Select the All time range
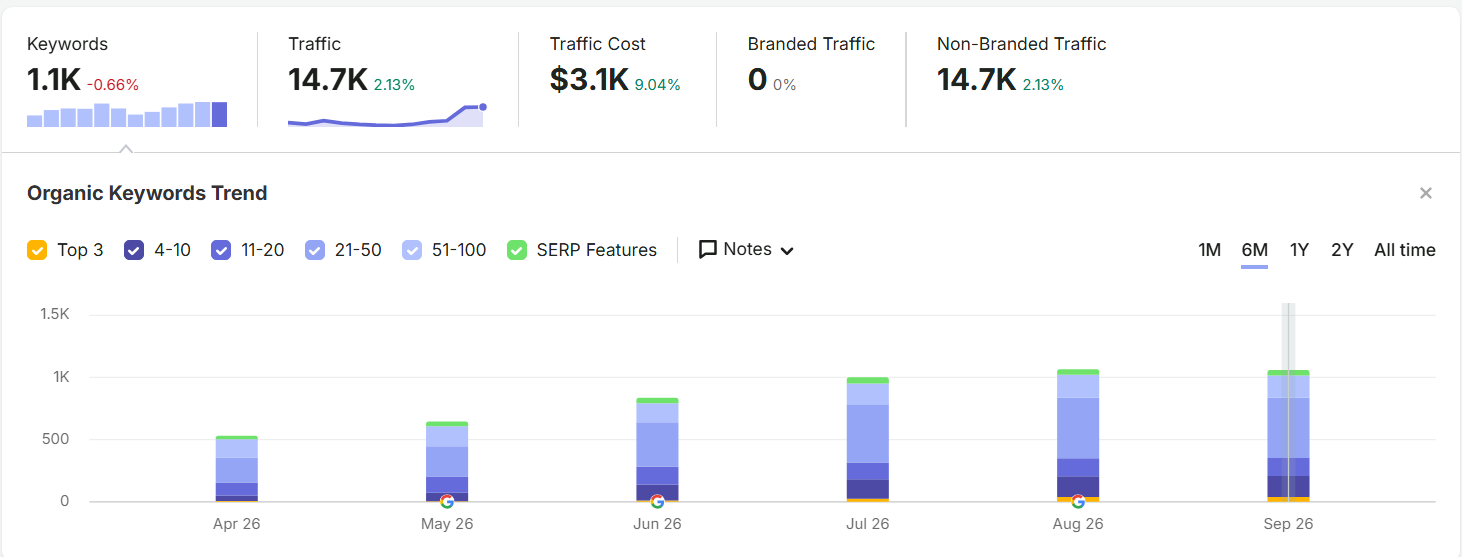 pos(1405,250)
